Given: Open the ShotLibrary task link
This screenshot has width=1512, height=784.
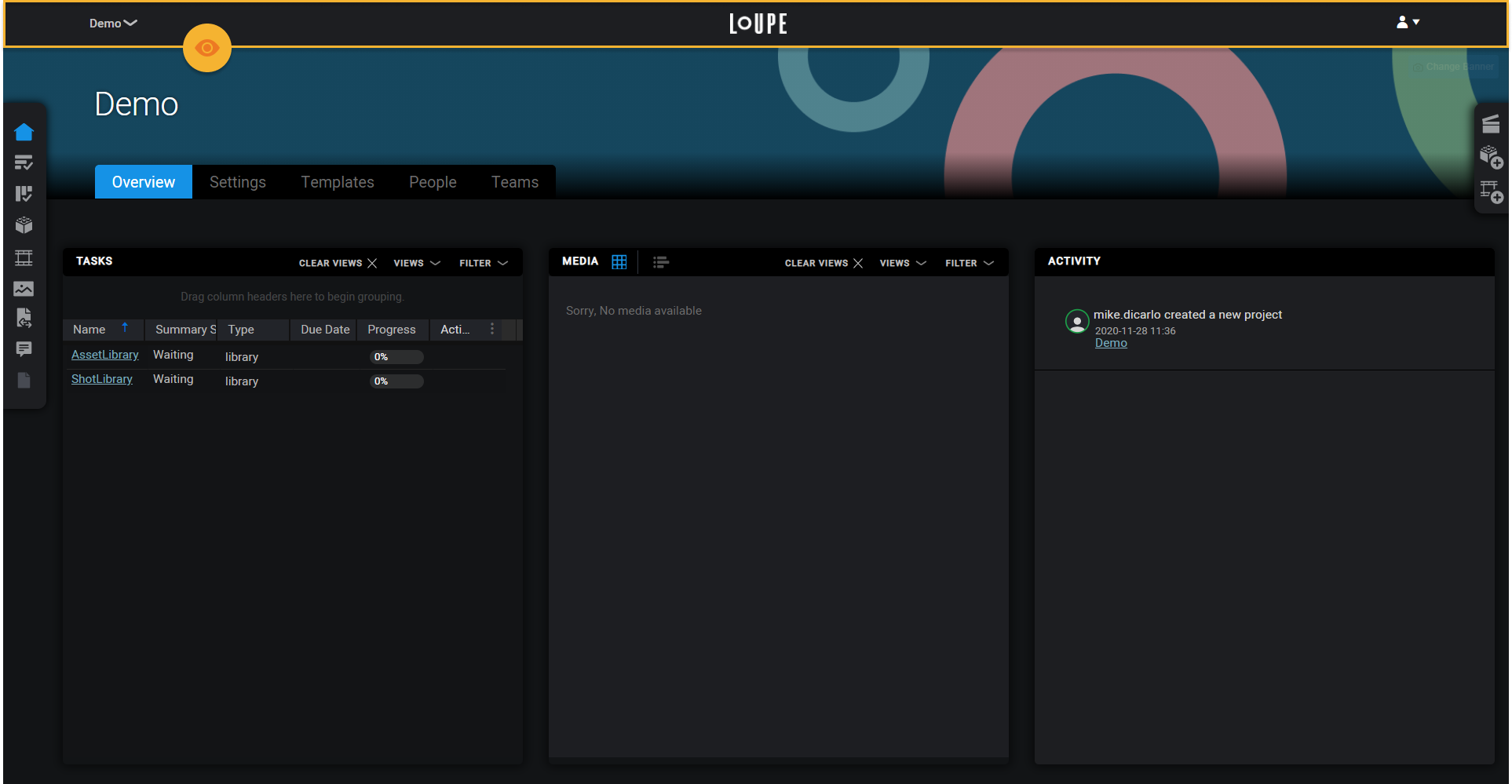Looking at the screenshot, I should 102,379.
